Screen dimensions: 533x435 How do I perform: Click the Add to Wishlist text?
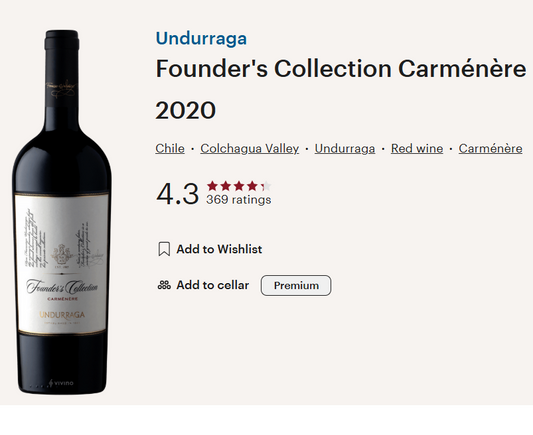(219, 249)
